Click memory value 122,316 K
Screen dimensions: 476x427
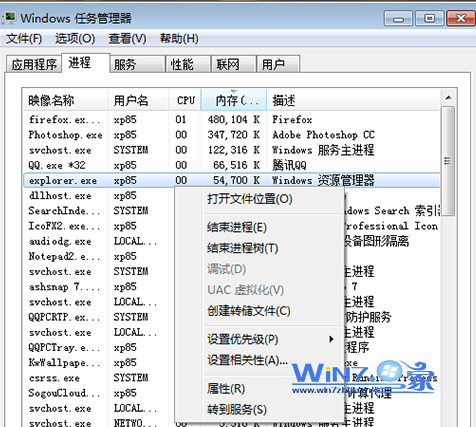pyautogui.click(x=234, y=150)
